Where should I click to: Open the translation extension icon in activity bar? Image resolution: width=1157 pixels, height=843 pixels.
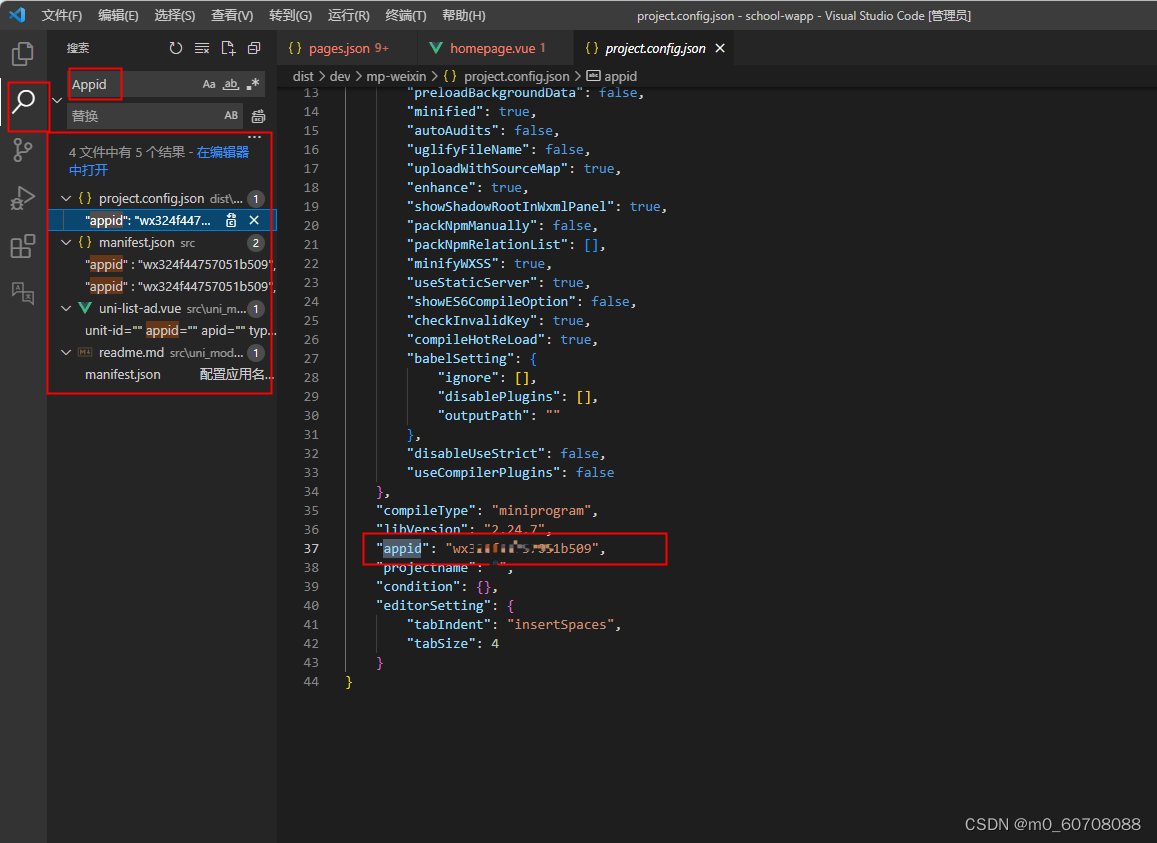(23, 293)
